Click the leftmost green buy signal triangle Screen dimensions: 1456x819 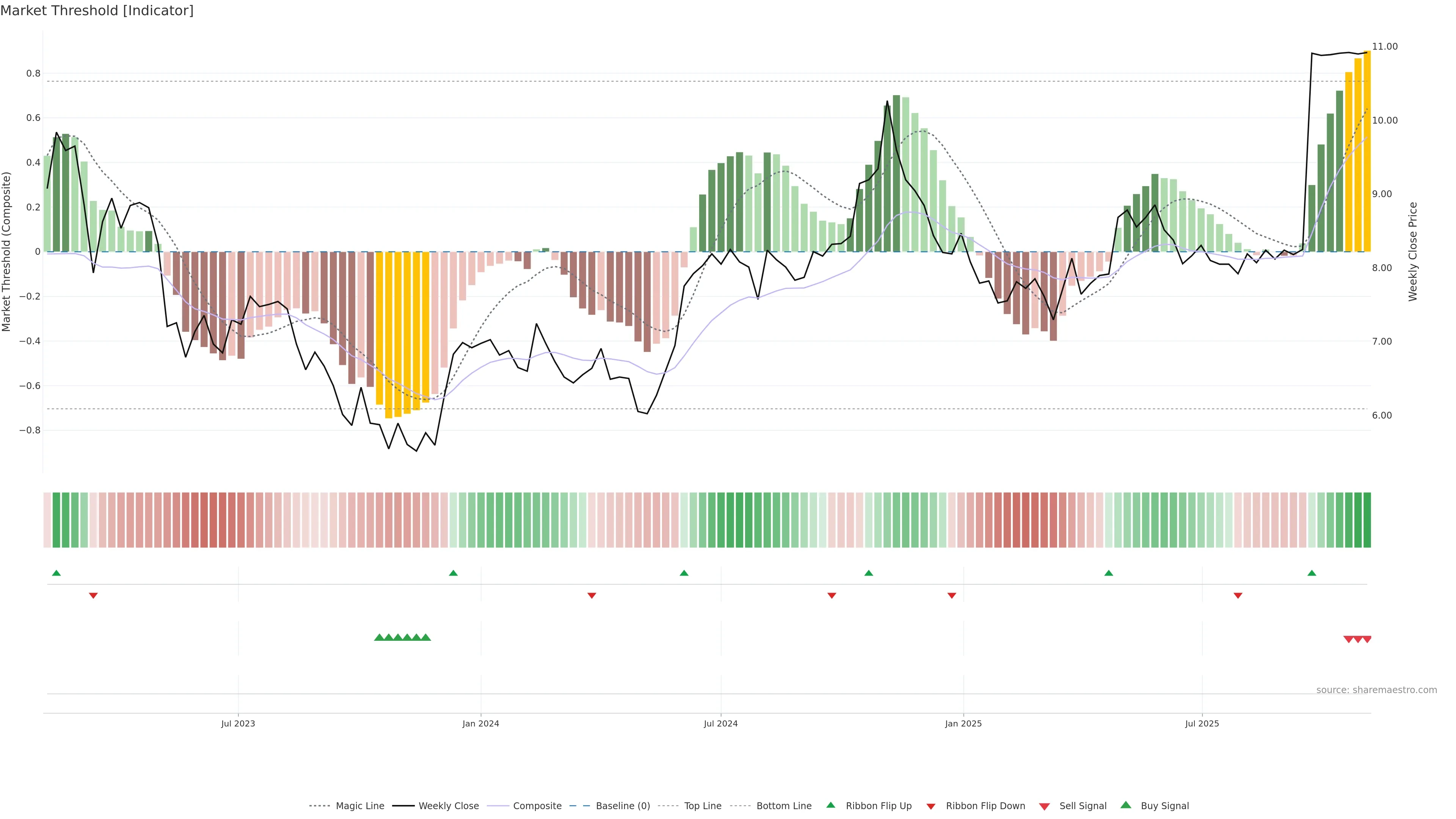(x=379, y=637)
